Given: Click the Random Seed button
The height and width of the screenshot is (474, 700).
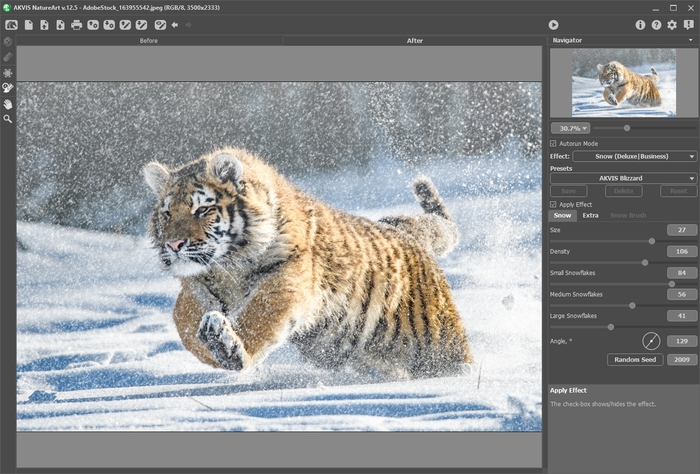Looking at the screenshot, I should click(x=634, y=359).
